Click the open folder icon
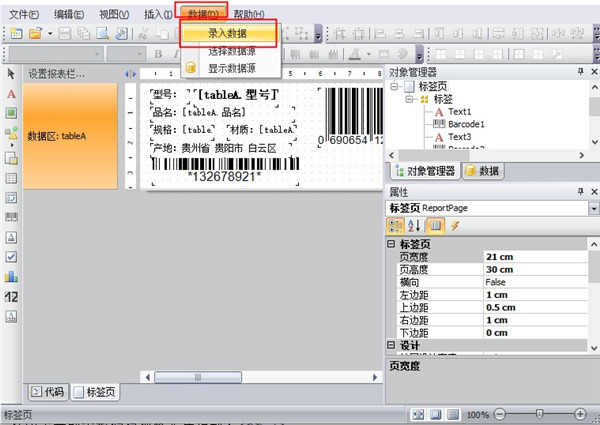The height and width of the screenshot is (425, 600). click(x=34, y=34)
